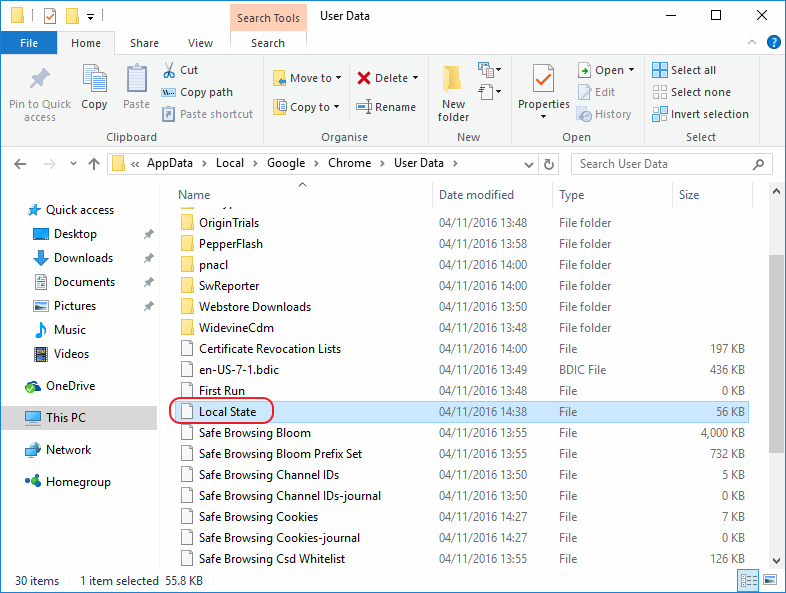Expand the Delete options arrow
The image size is (786, 593).
(x=416, y=78)
